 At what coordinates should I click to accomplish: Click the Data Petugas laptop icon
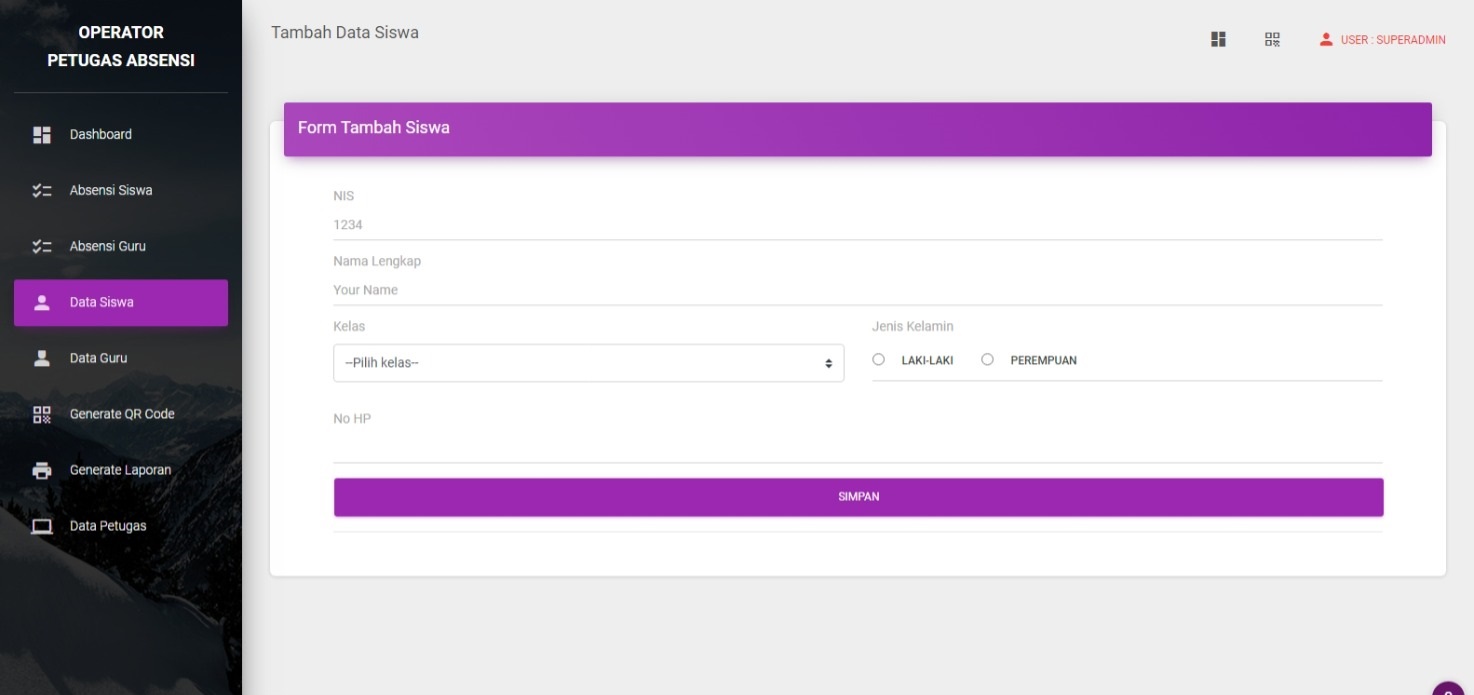pos(42,527)
